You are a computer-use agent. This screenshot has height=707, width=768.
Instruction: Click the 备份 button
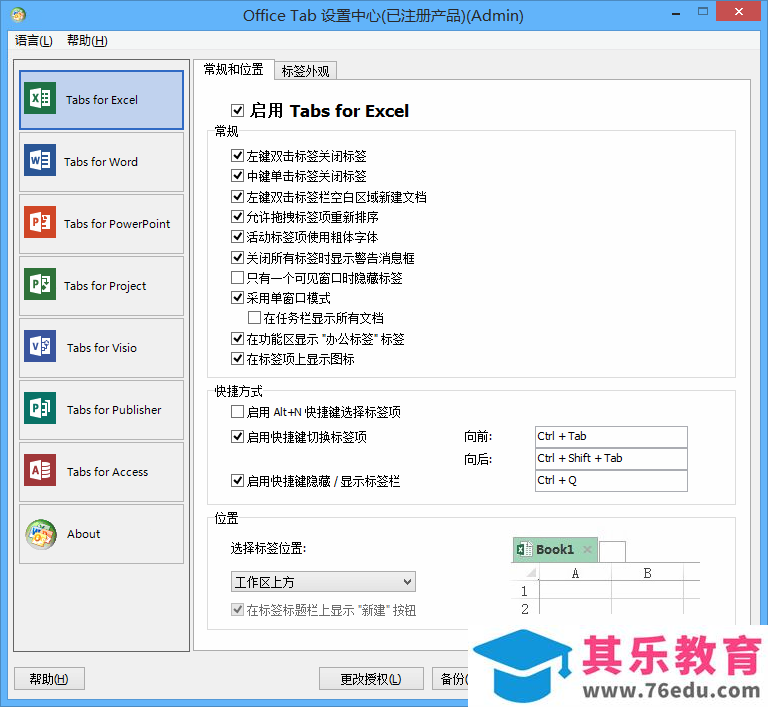[x=451, y=679]
